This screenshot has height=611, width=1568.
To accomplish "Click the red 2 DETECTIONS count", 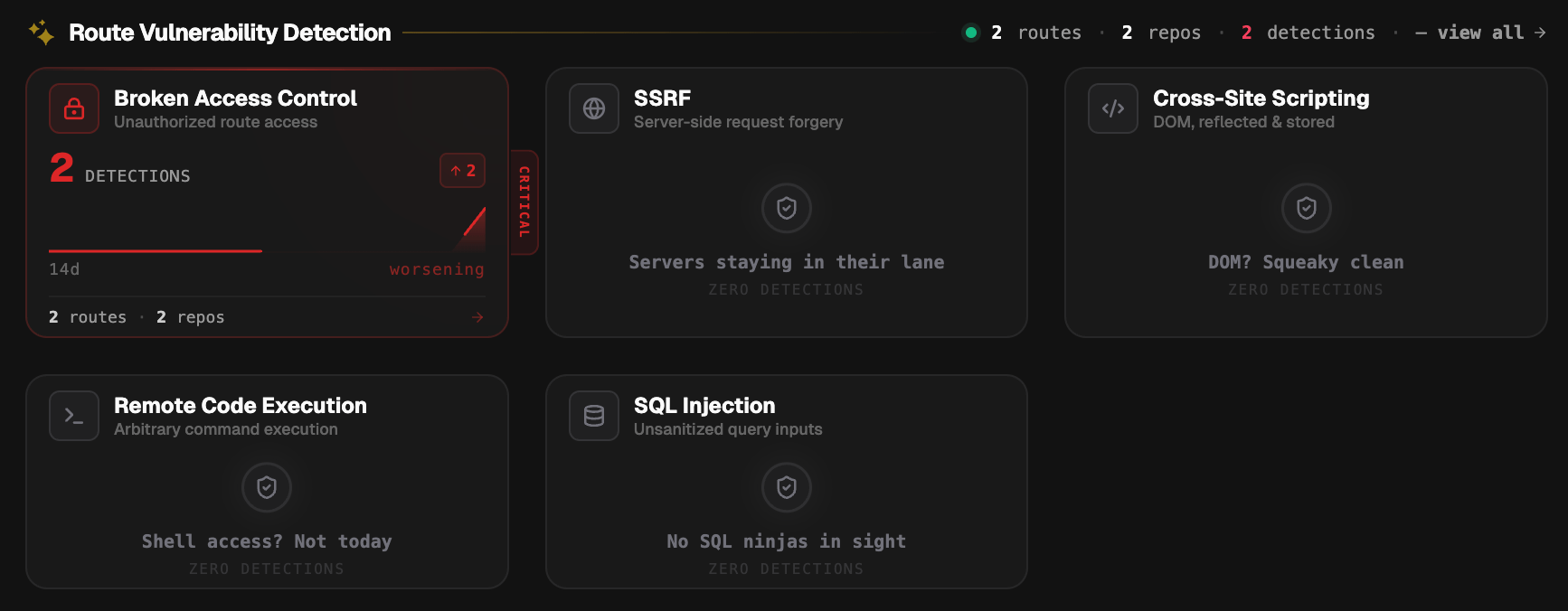I will pos(119,169).
